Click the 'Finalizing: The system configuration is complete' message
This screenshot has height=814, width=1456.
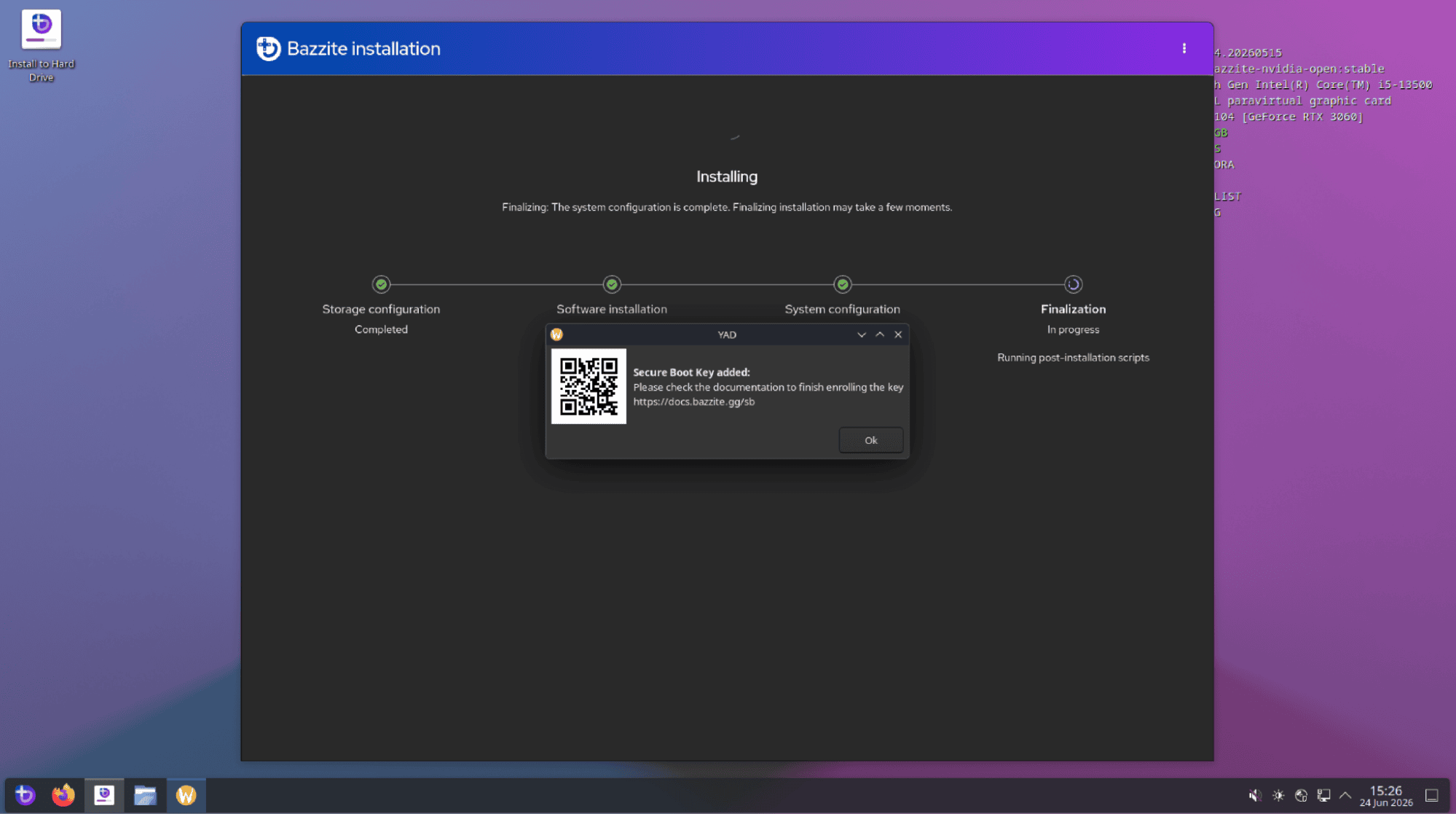tap(727, 207)
